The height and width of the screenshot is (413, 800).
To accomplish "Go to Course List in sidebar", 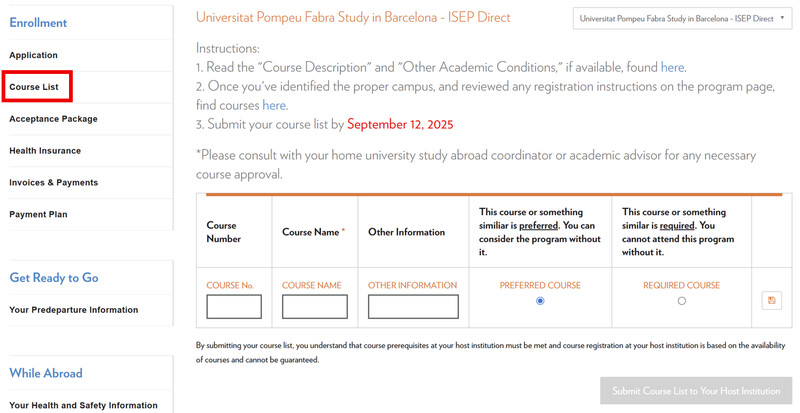I will tap(34, 87).
